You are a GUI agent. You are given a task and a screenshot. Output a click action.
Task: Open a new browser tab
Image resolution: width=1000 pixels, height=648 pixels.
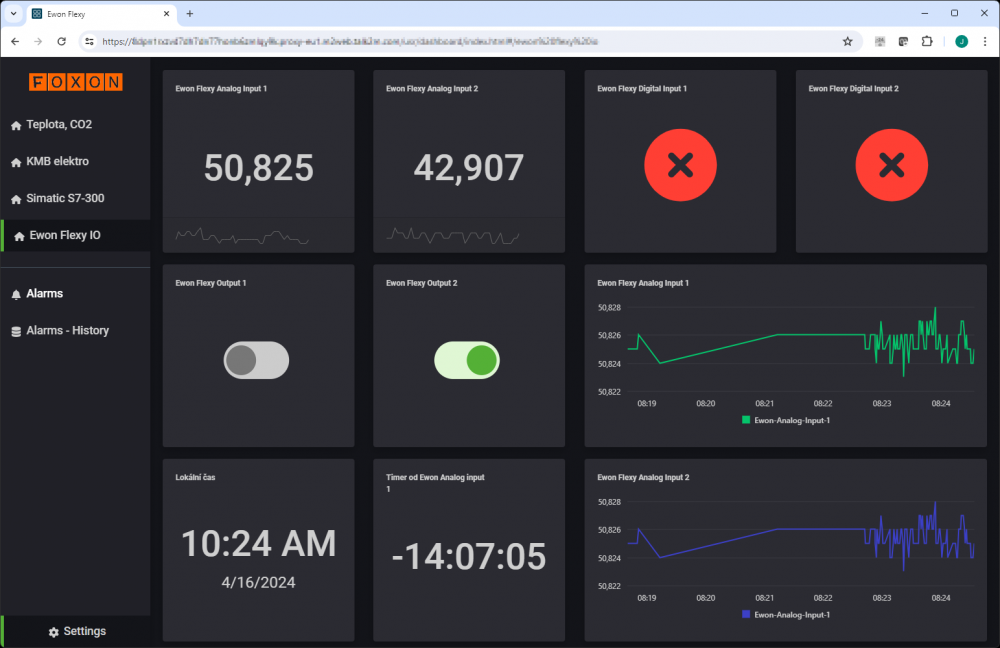click(x=189, y=13)
